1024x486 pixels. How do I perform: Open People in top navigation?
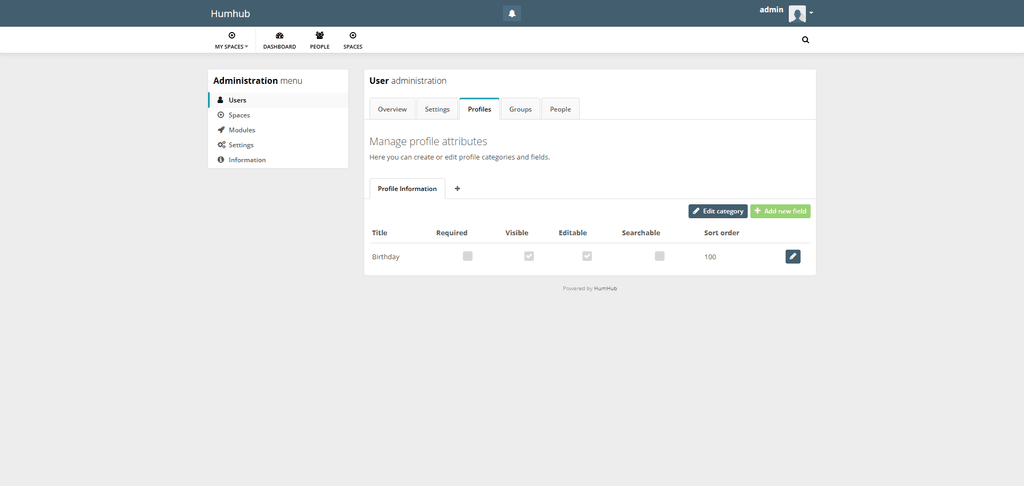[319, 40]
